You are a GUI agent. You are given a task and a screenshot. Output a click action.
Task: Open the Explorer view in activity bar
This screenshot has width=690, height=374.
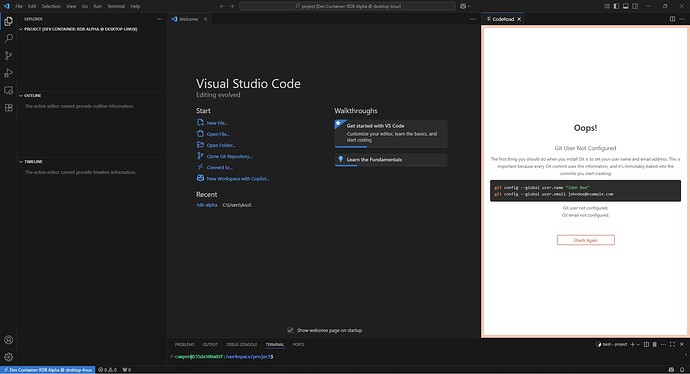click(8, 21)
